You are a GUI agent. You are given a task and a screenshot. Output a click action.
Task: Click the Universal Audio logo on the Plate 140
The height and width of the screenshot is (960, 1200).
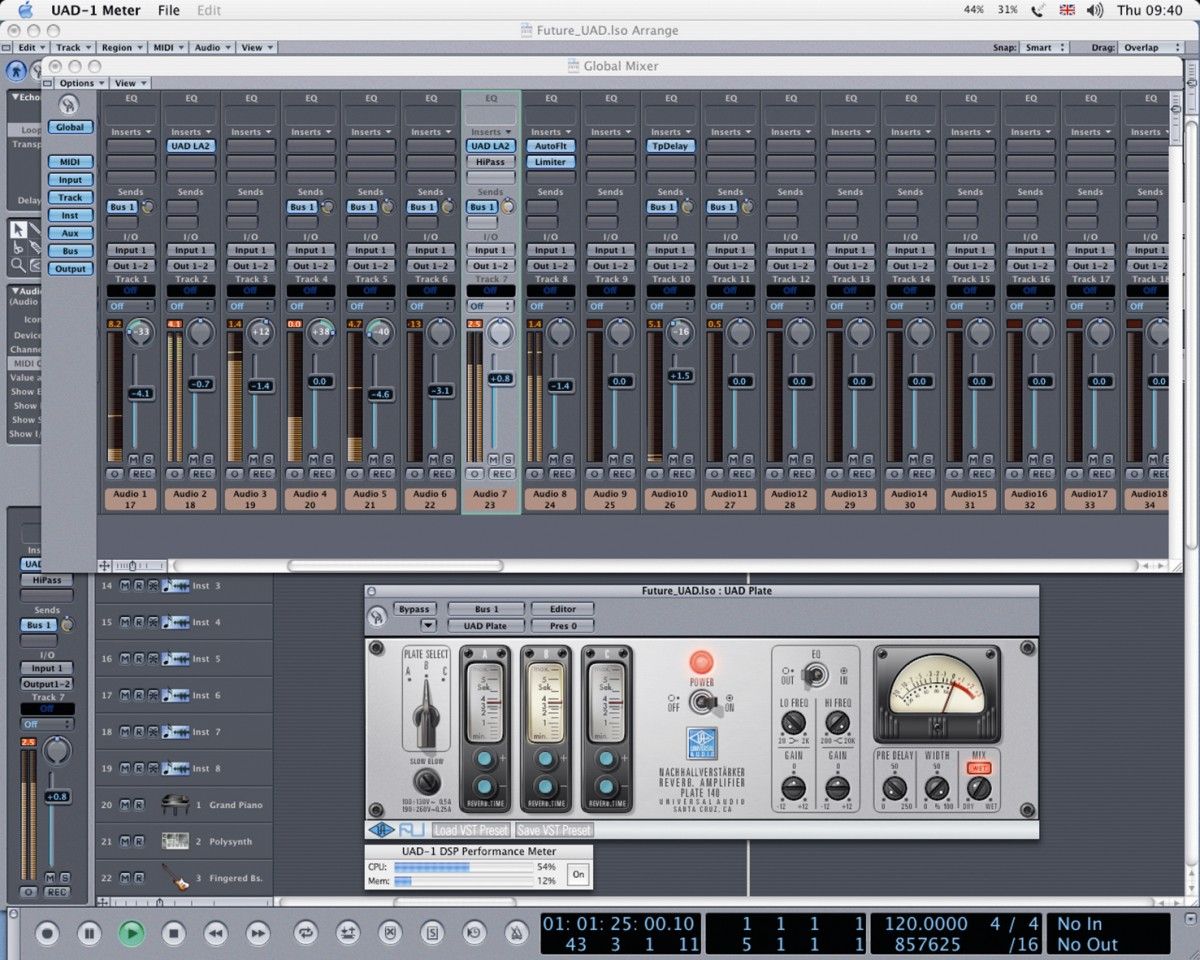[702, 743]
